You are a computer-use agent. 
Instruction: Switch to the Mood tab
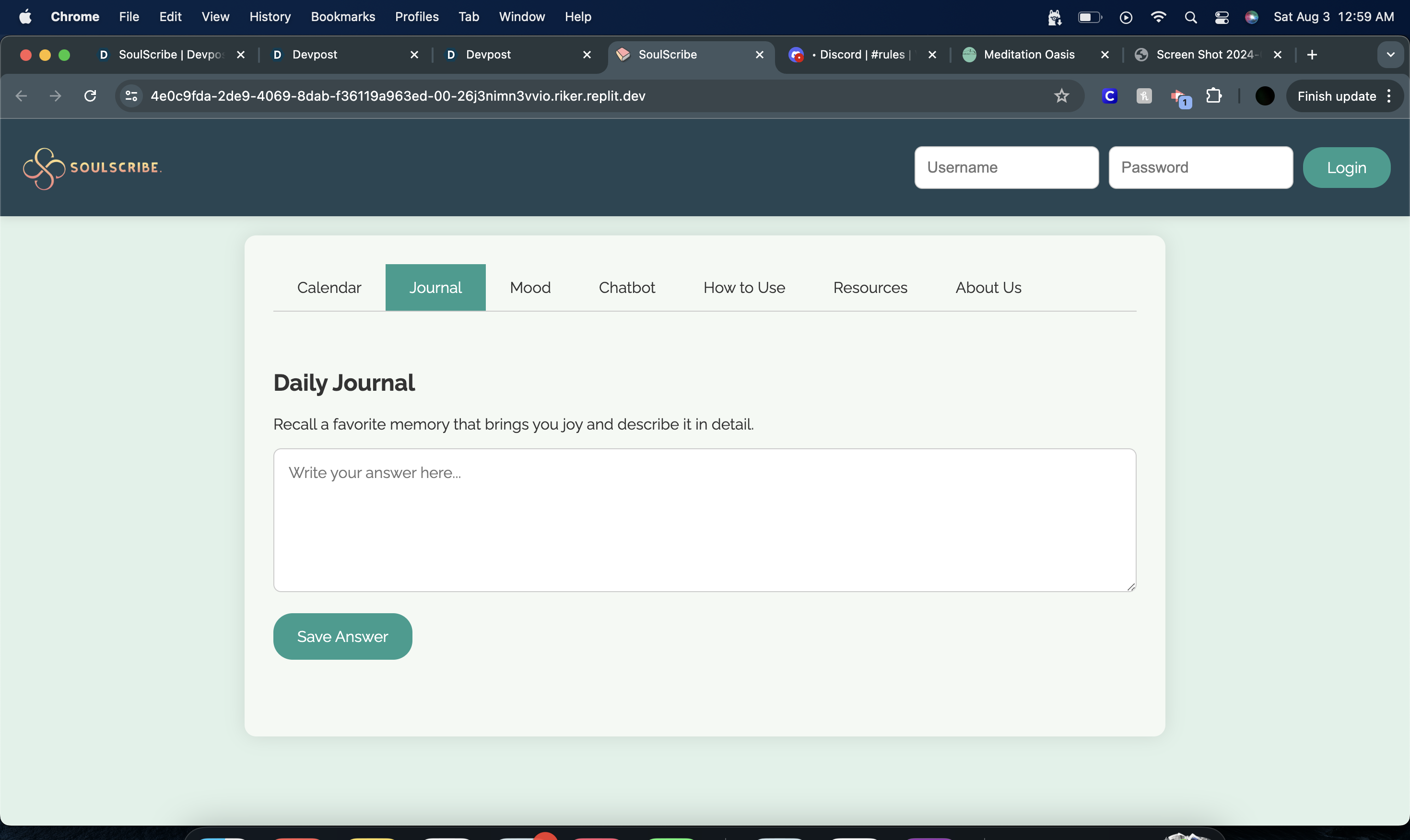[530, 288]
